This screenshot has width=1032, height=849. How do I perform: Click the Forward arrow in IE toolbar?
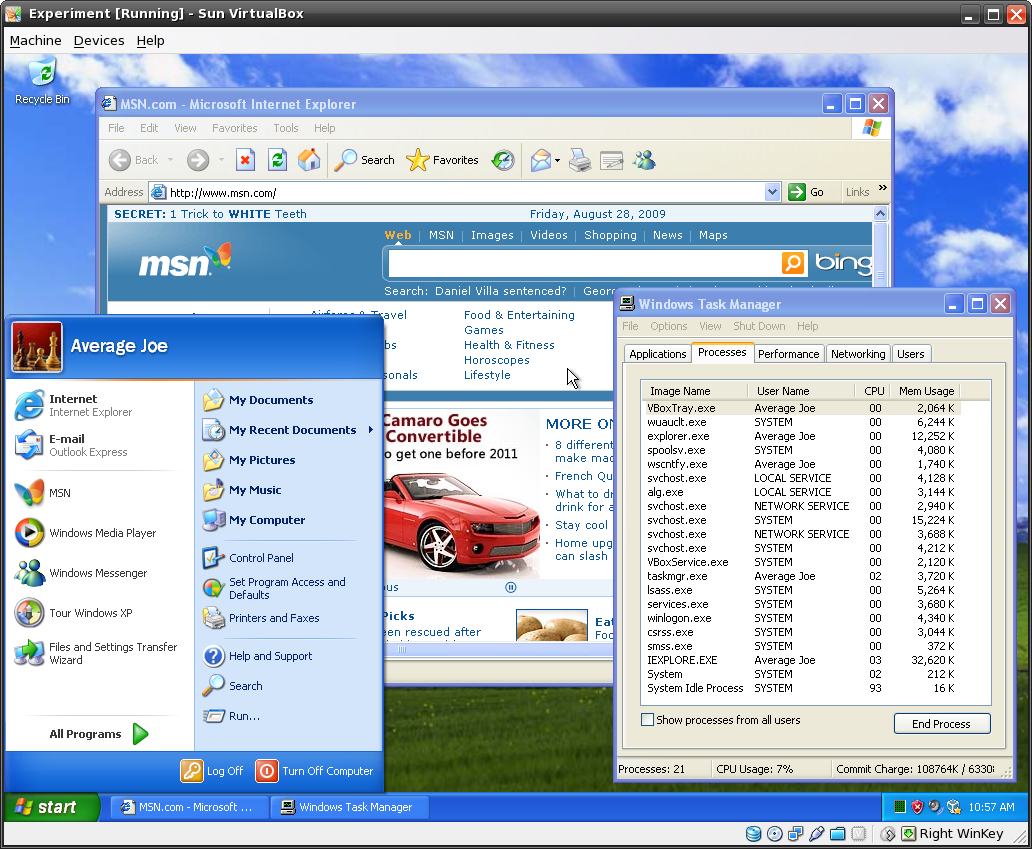tap(197, 160)
